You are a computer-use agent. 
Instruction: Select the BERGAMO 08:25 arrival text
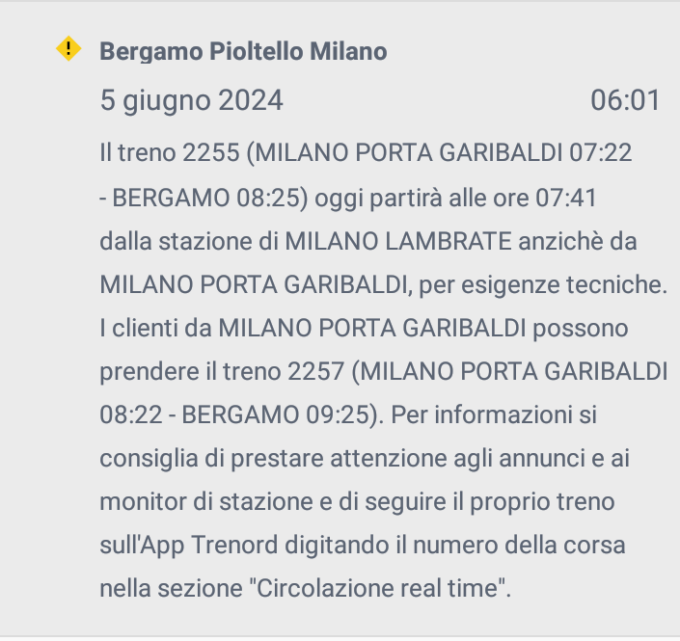(x=207, y=198)
